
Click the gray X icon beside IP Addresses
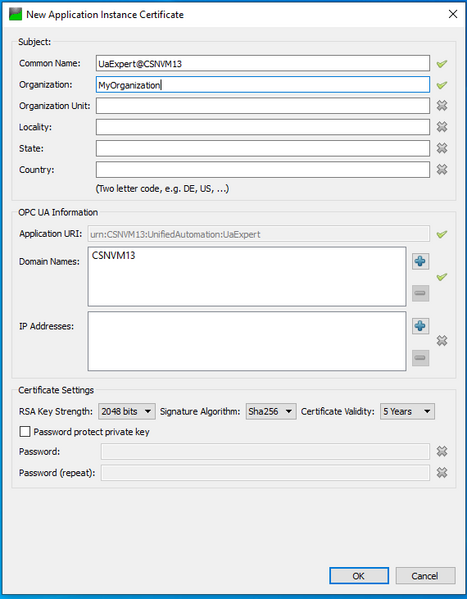pyautogui.click(x=442, y=340)
